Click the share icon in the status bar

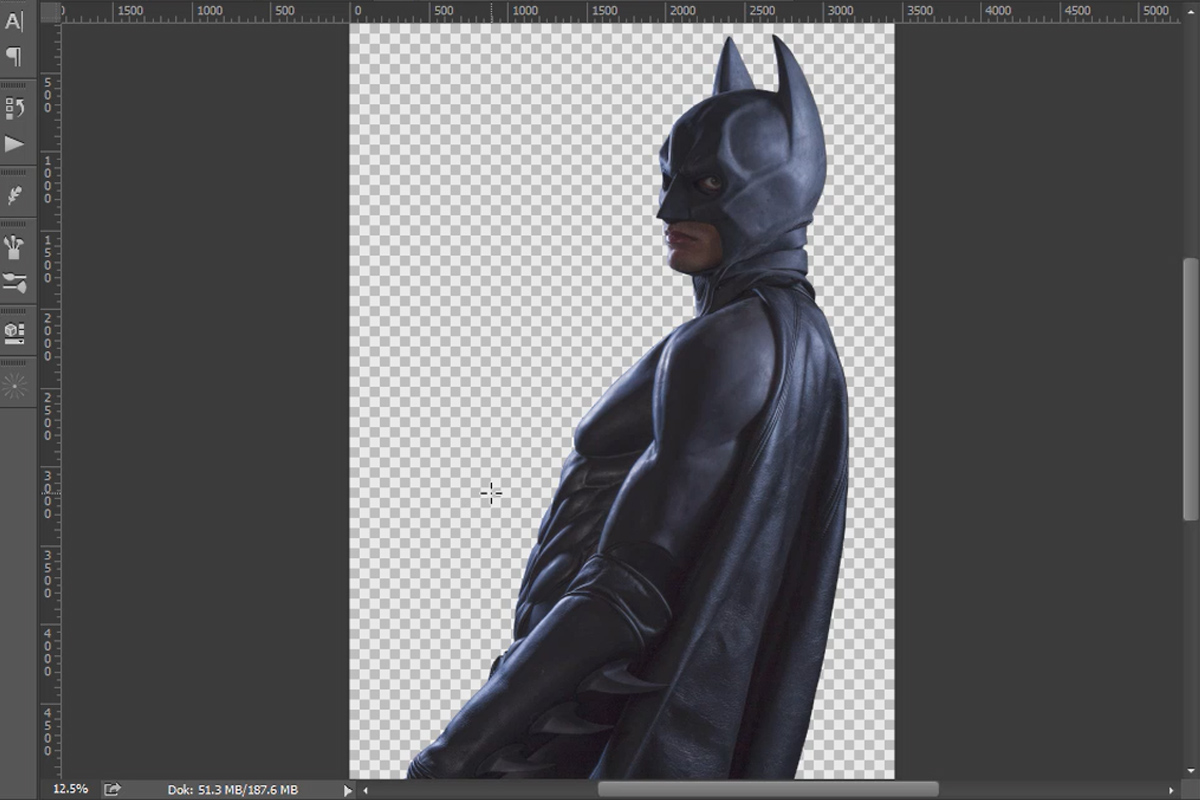[112, 789]
